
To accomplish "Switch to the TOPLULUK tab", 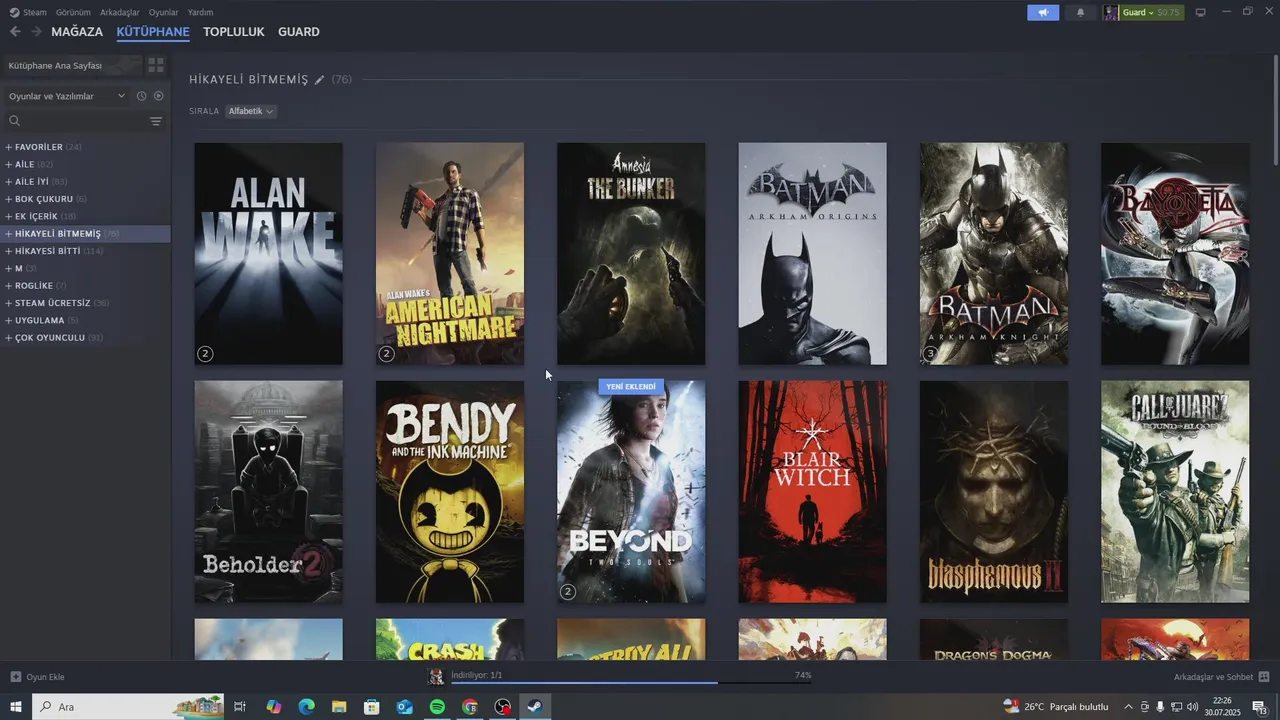I will 233,32.
